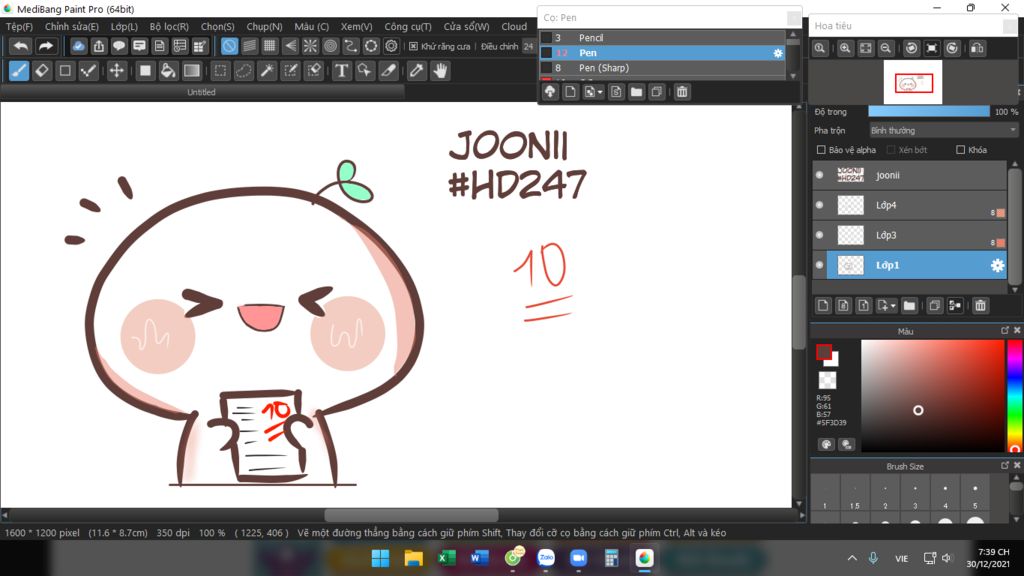This screenshot has width=1024, height=576.
Task: Select the Select Pen tool
Action: (291, 71)
